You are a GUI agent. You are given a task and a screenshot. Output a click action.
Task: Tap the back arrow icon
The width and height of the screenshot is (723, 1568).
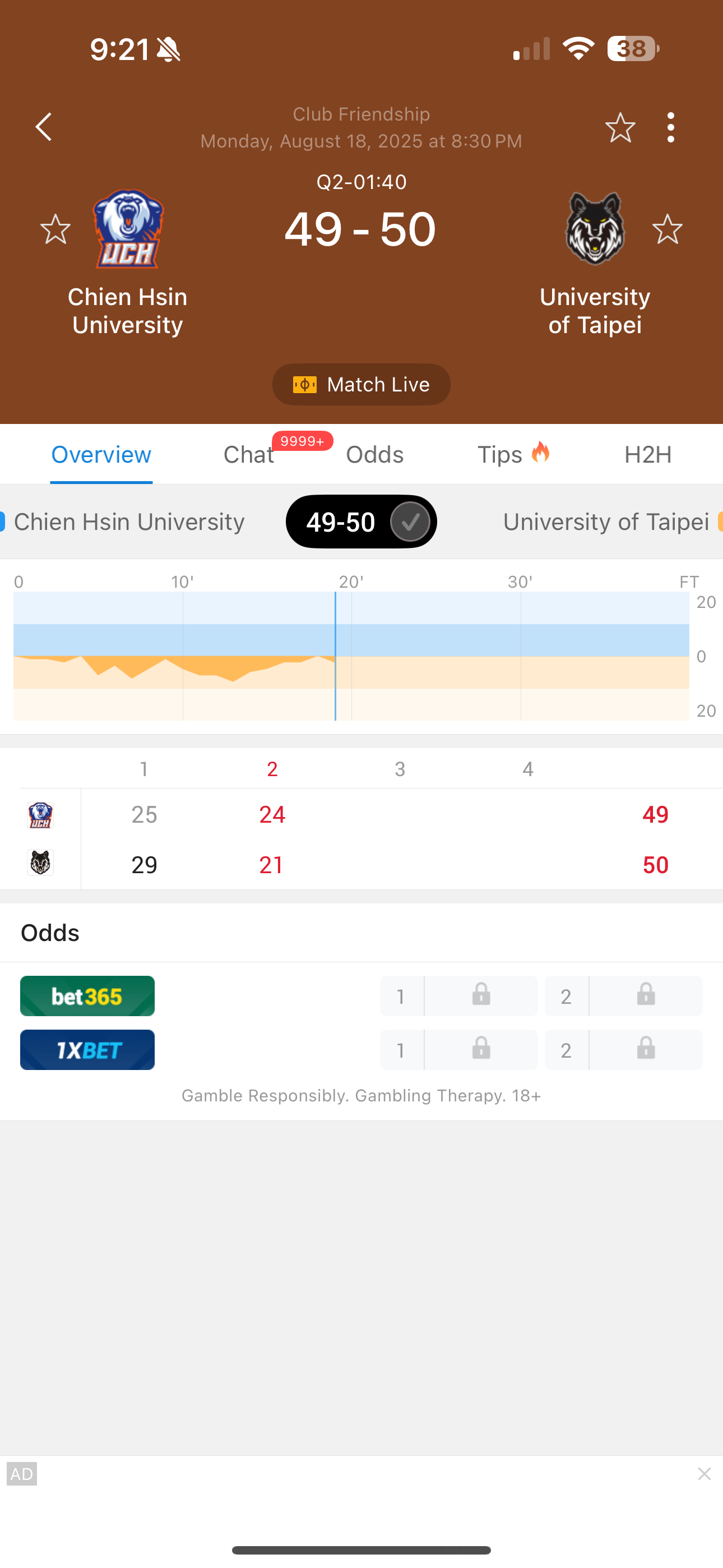point(44,127)
